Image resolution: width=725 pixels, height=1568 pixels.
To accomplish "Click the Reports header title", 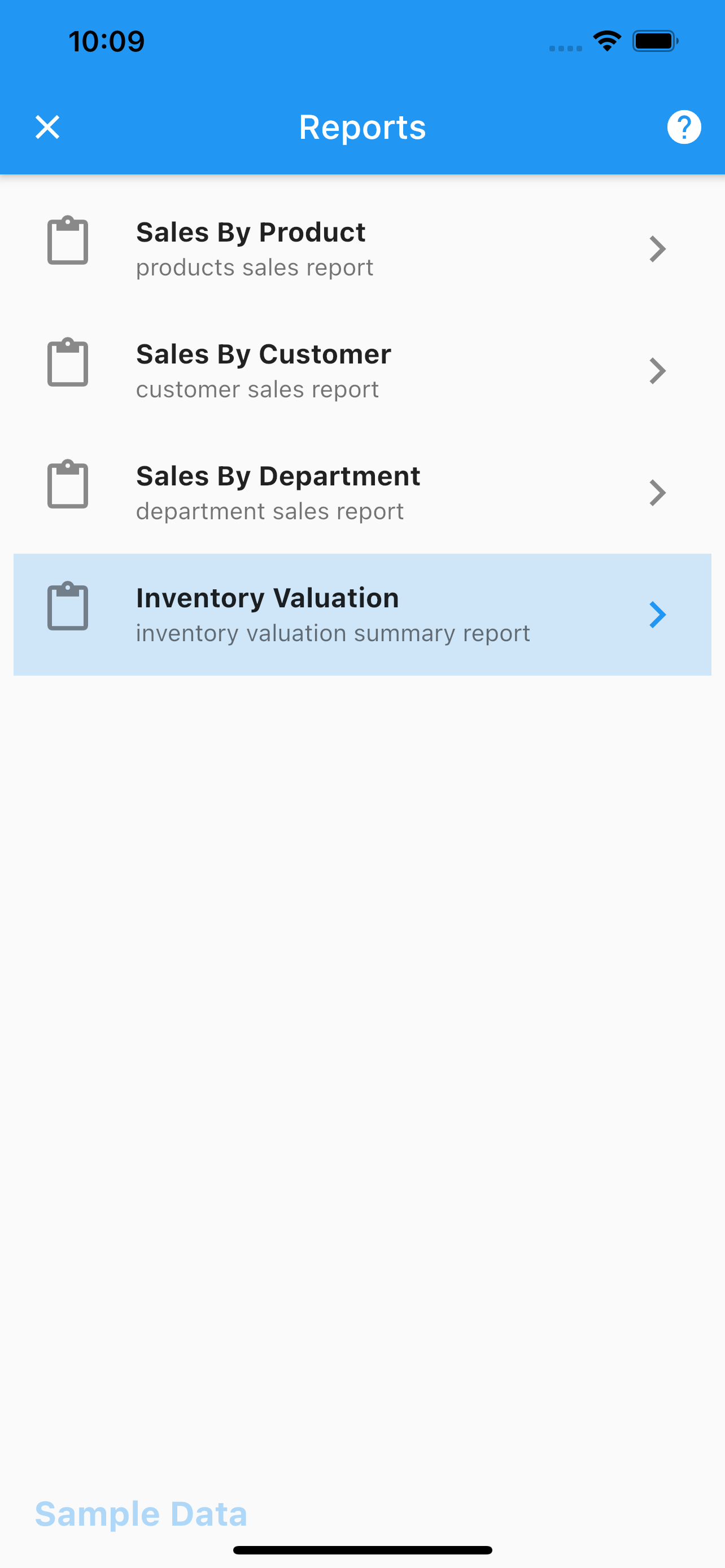I will (362, 127).
